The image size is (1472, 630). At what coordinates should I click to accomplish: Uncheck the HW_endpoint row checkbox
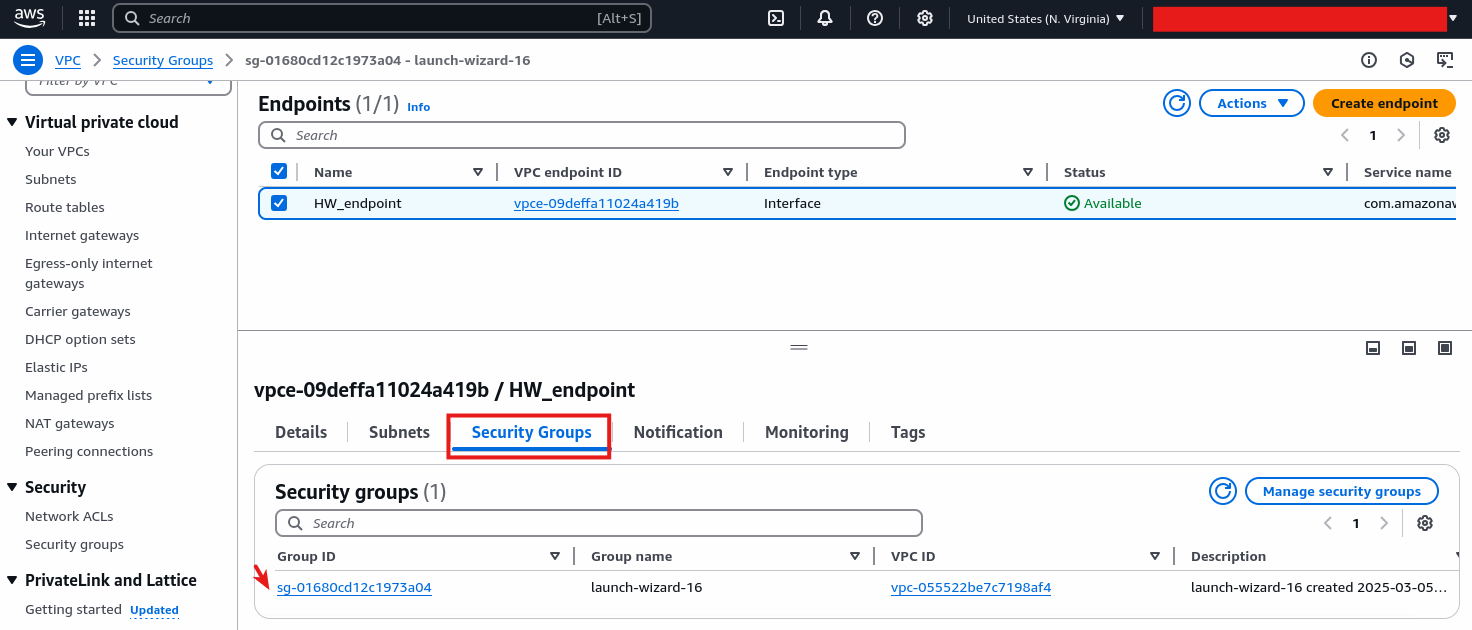279,203
